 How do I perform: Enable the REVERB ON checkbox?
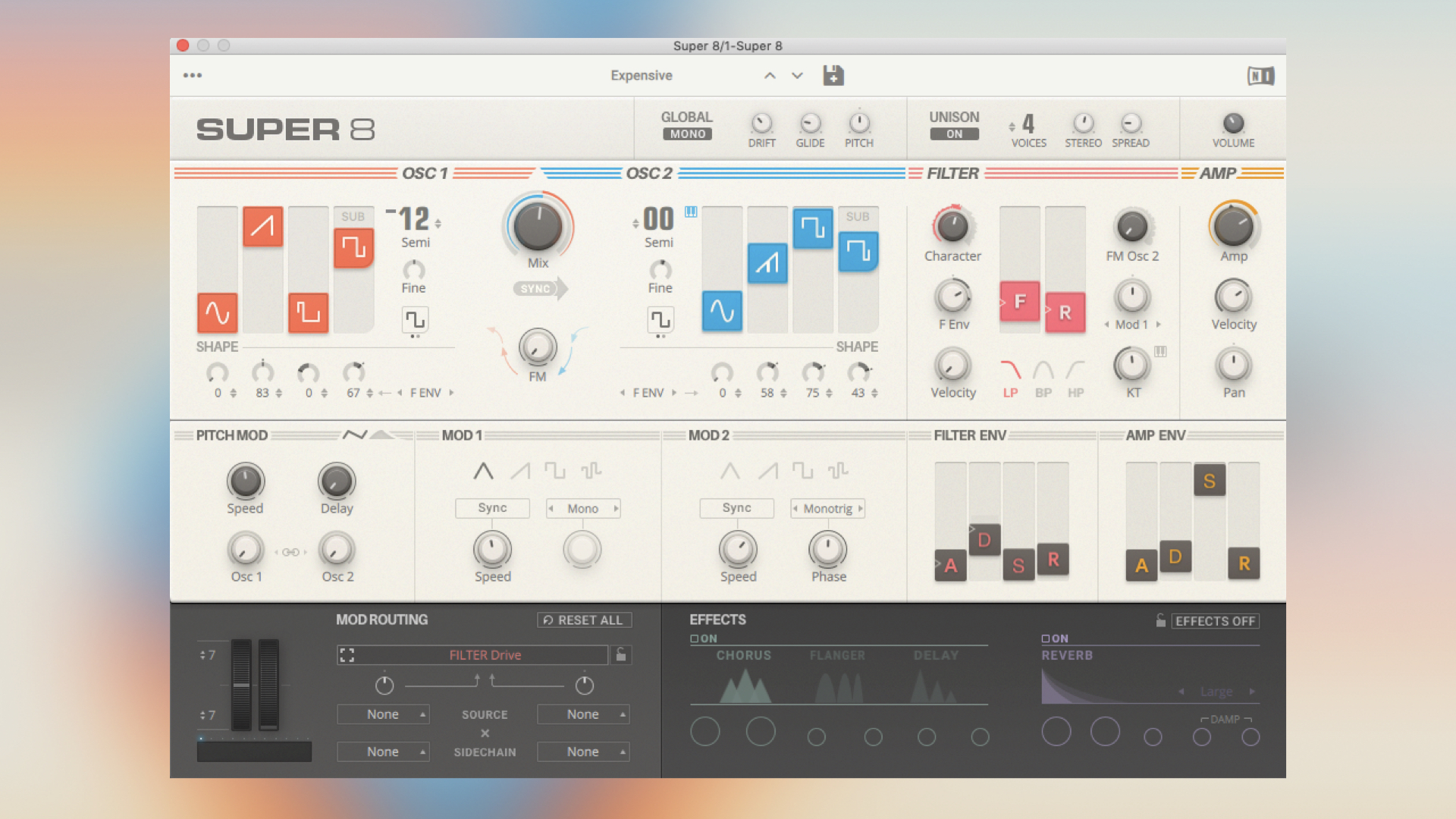[1046, 639]
